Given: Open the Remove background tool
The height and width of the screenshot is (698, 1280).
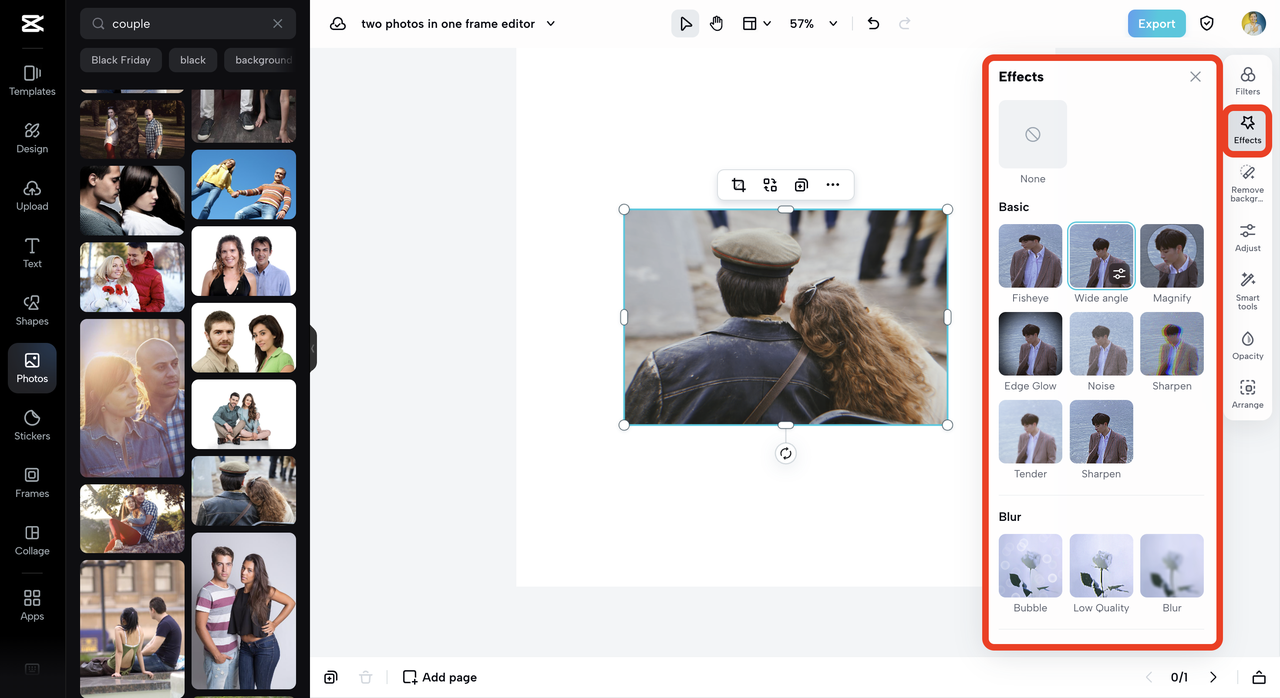Looking at the screenshot, I should point(1247,185).
